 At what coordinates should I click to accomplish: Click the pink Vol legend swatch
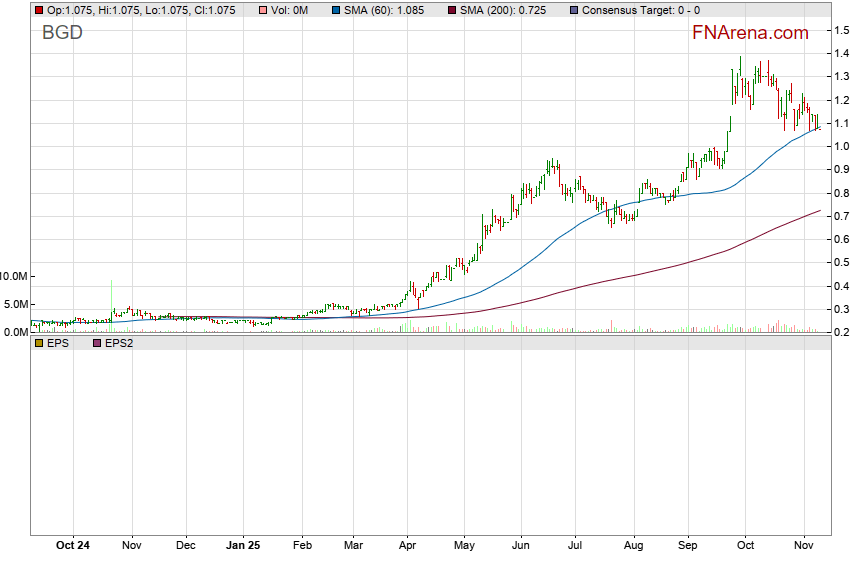262,10
